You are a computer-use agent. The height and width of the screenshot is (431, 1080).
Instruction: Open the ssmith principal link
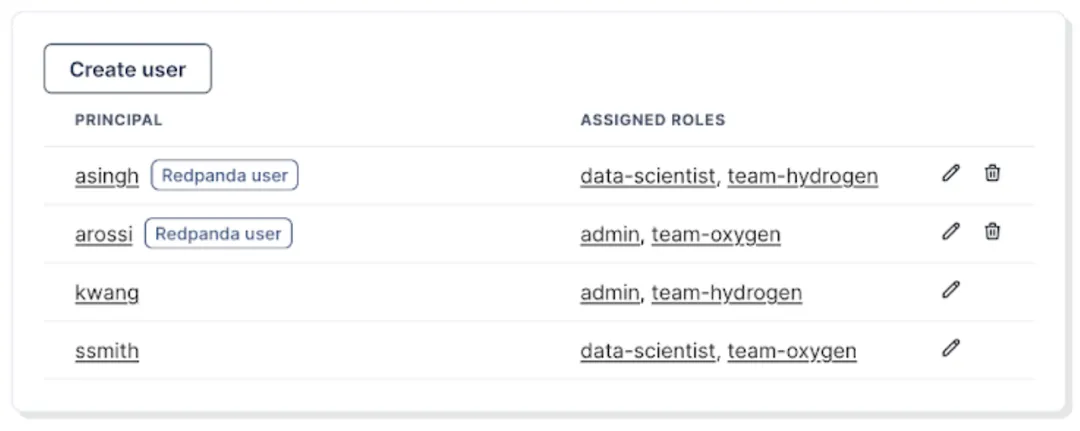(107, 351)
